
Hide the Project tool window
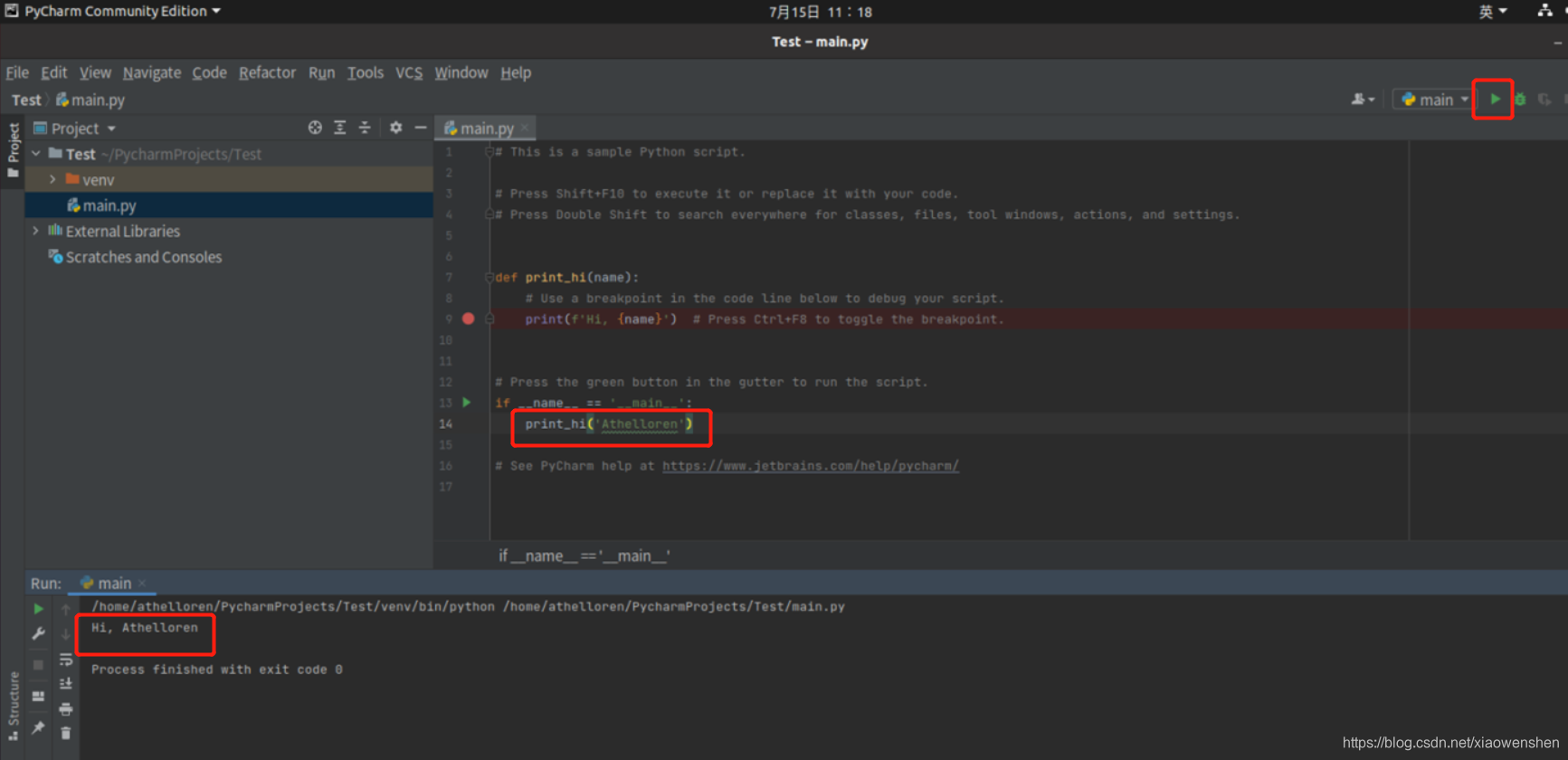[421, 128]
